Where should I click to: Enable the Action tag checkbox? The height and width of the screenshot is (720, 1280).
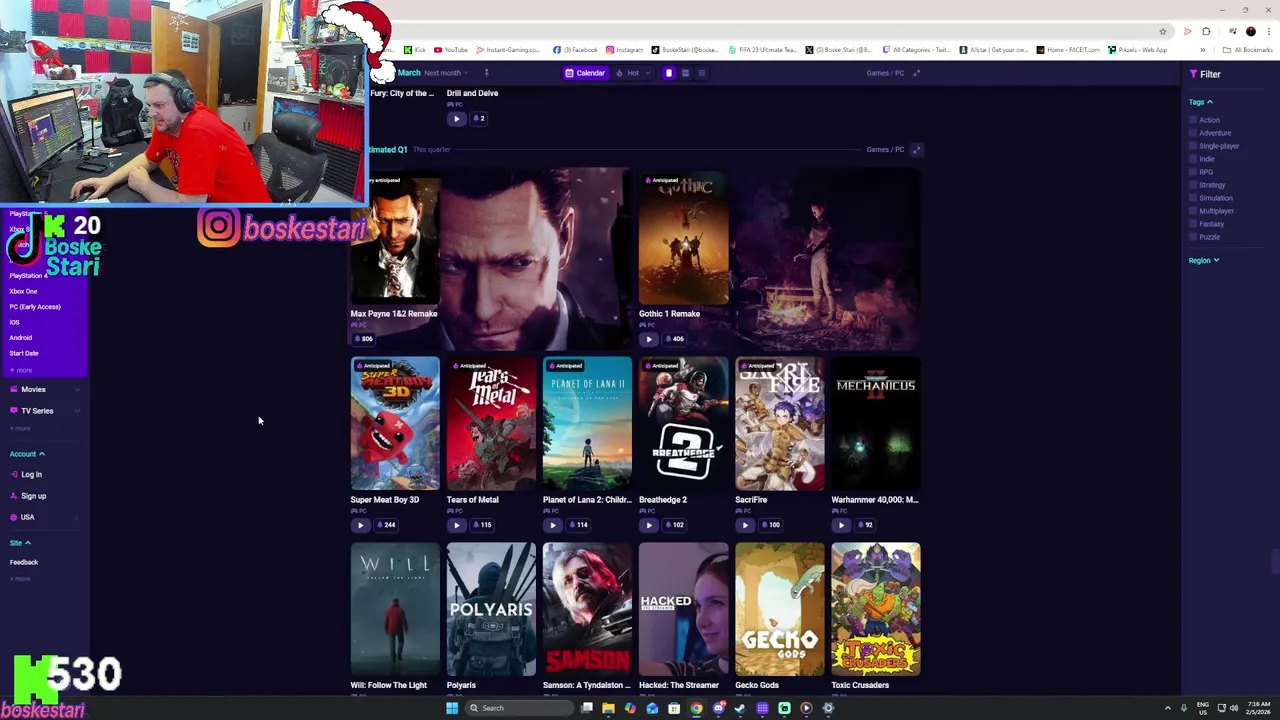point(1193,120)
